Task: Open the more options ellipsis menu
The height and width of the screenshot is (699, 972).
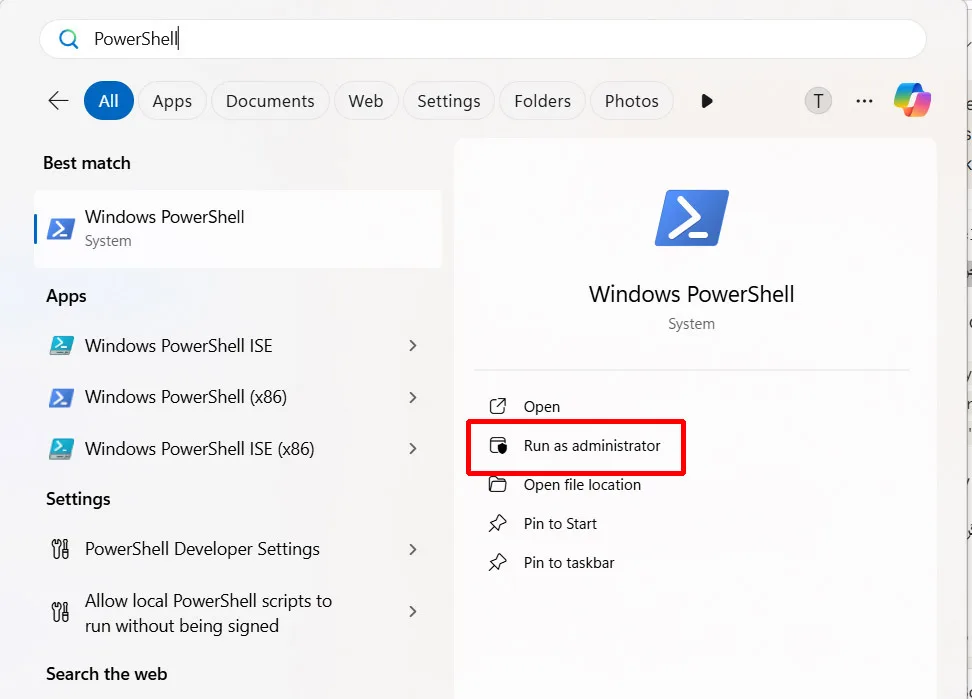Action: click(865, 101)
